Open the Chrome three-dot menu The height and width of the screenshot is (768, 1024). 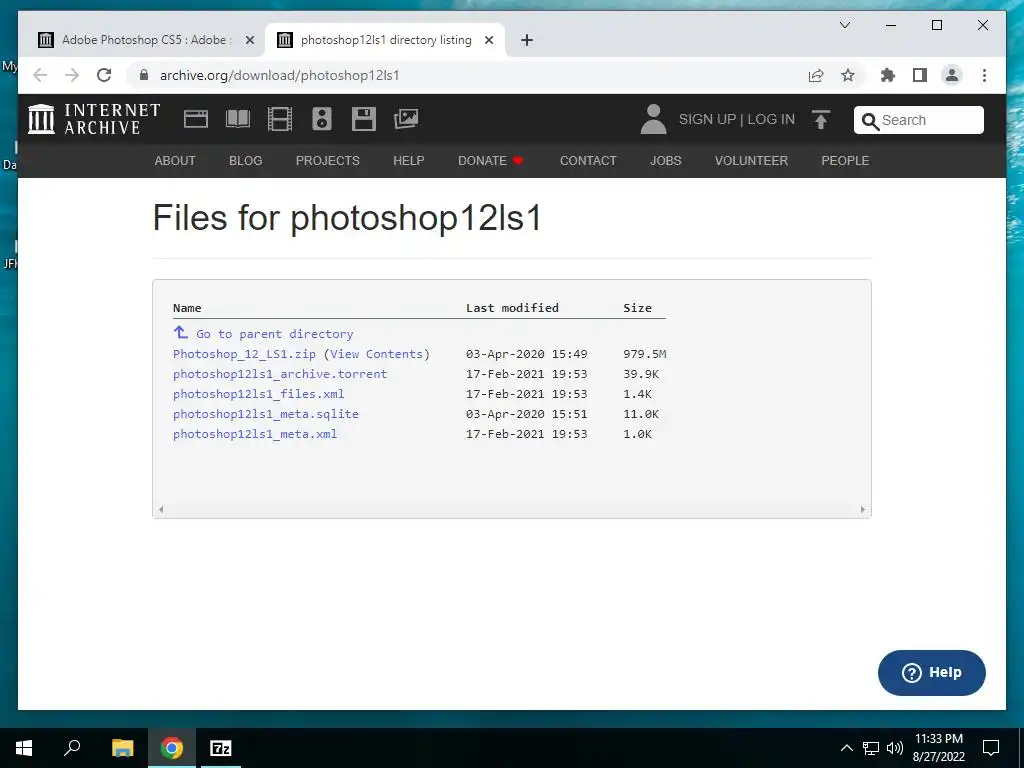click(984, 75)
